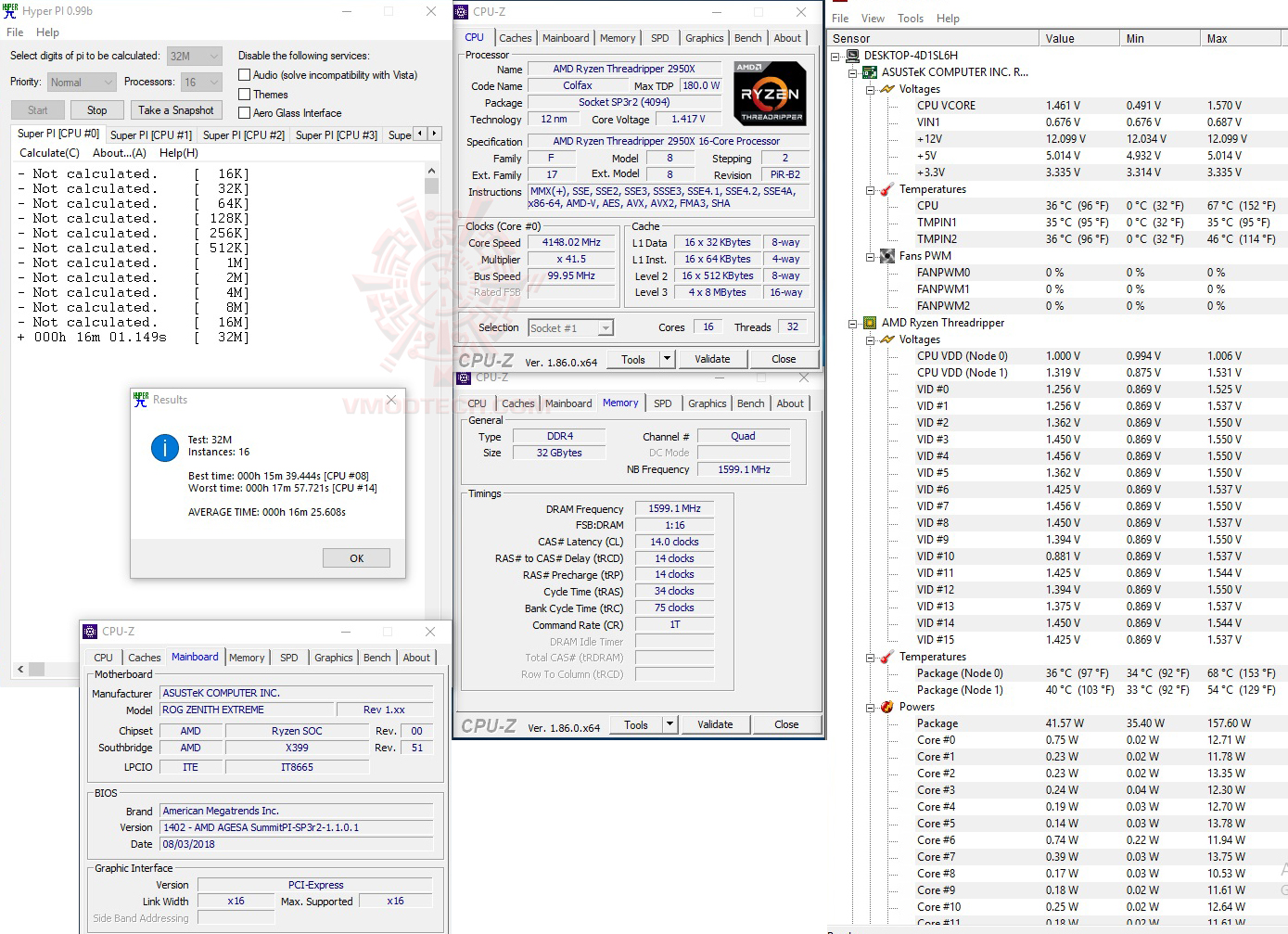
Task: Open Tools dropdown arrow in top CPU-Z window
Action: 667,359
